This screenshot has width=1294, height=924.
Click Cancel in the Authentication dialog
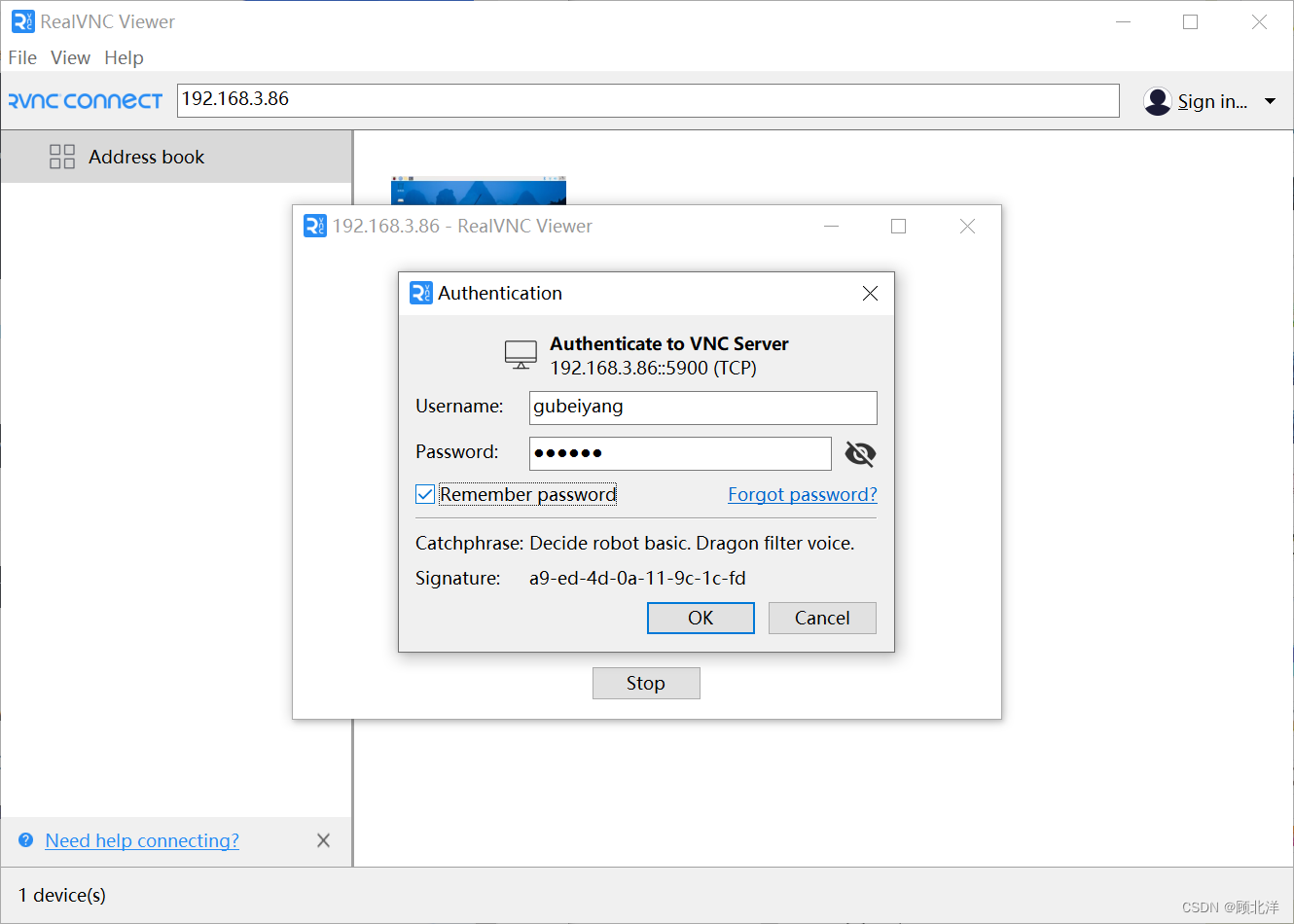click(822, 618)
